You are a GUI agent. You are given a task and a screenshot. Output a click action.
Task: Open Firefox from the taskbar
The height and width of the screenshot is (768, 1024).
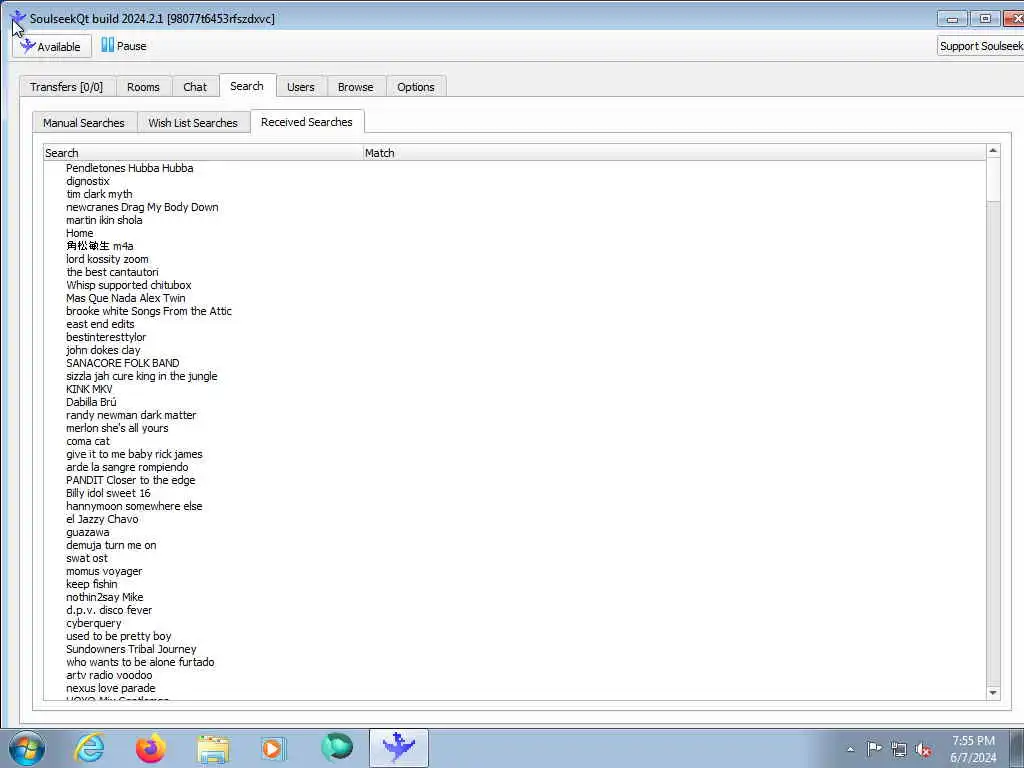[x=151, y=748]
